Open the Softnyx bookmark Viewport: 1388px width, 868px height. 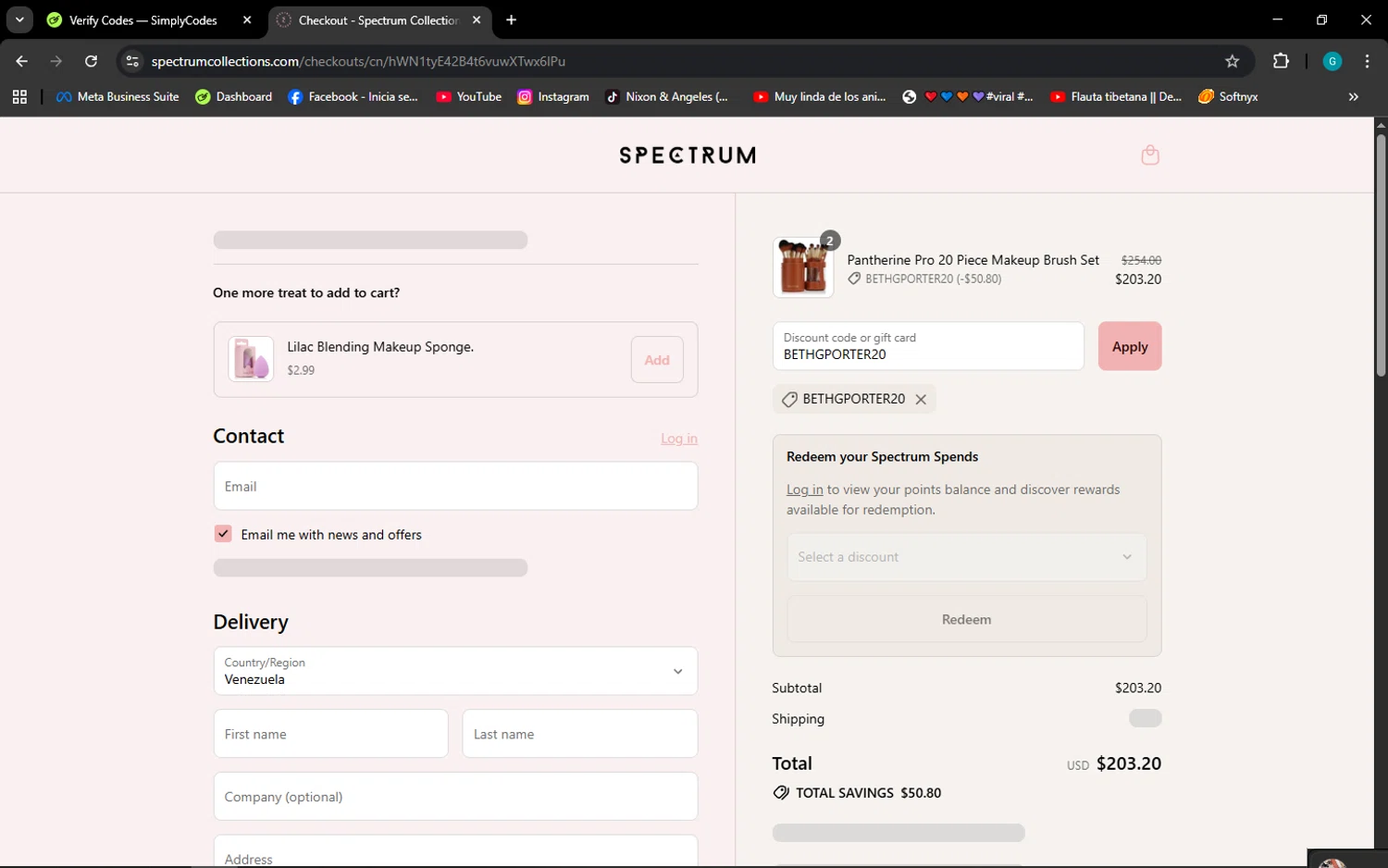[1228, 96]
